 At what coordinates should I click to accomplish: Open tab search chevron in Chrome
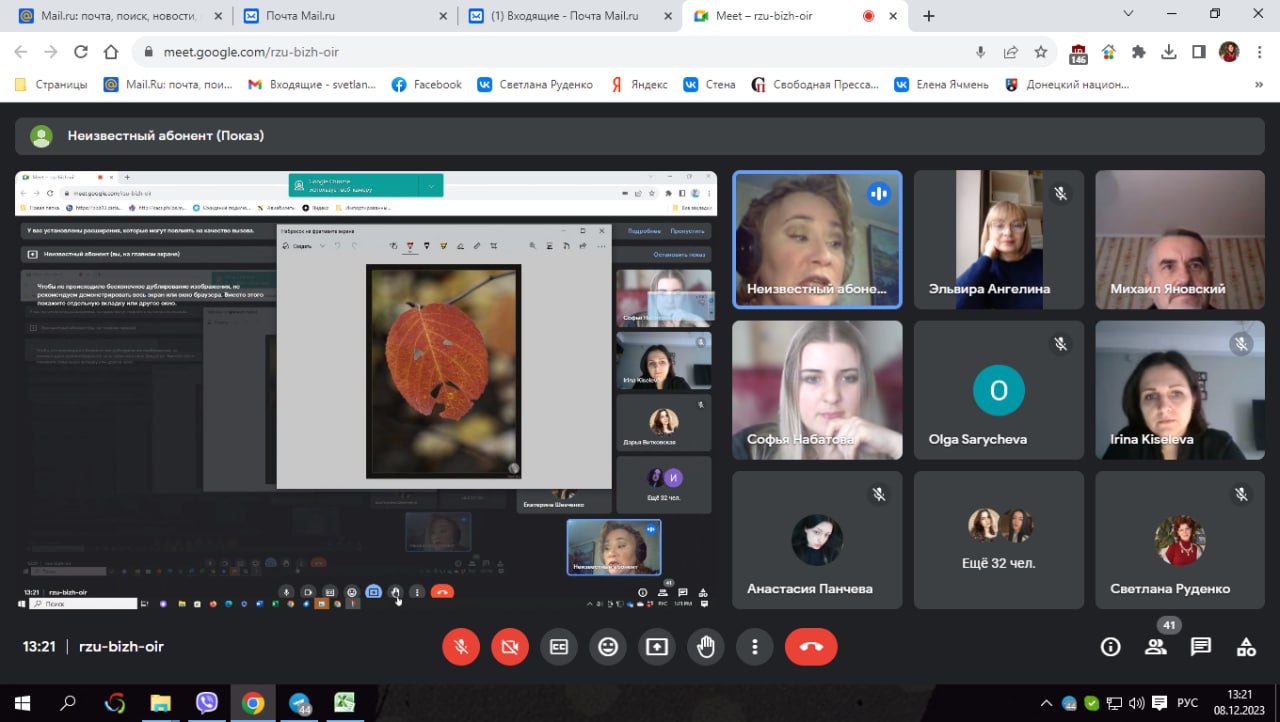click(1128, 14)
